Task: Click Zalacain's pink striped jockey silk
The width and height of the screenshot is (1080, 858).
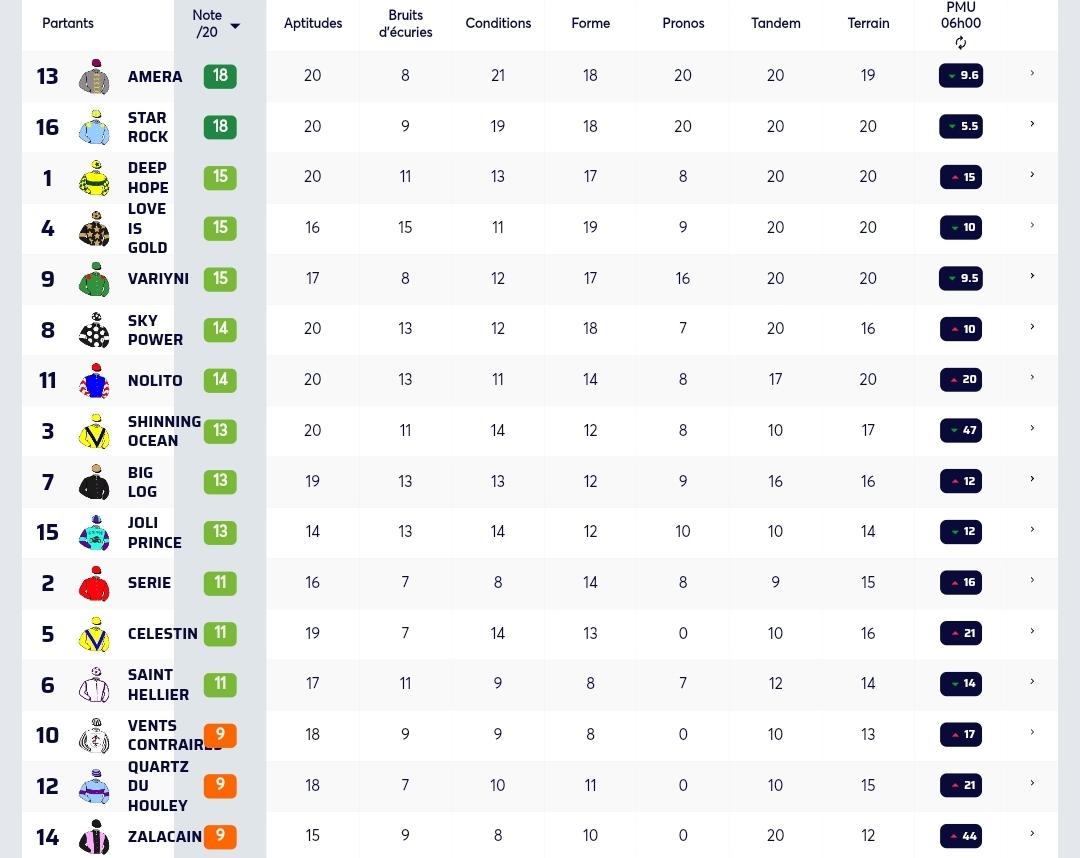Action: point(94,837)
